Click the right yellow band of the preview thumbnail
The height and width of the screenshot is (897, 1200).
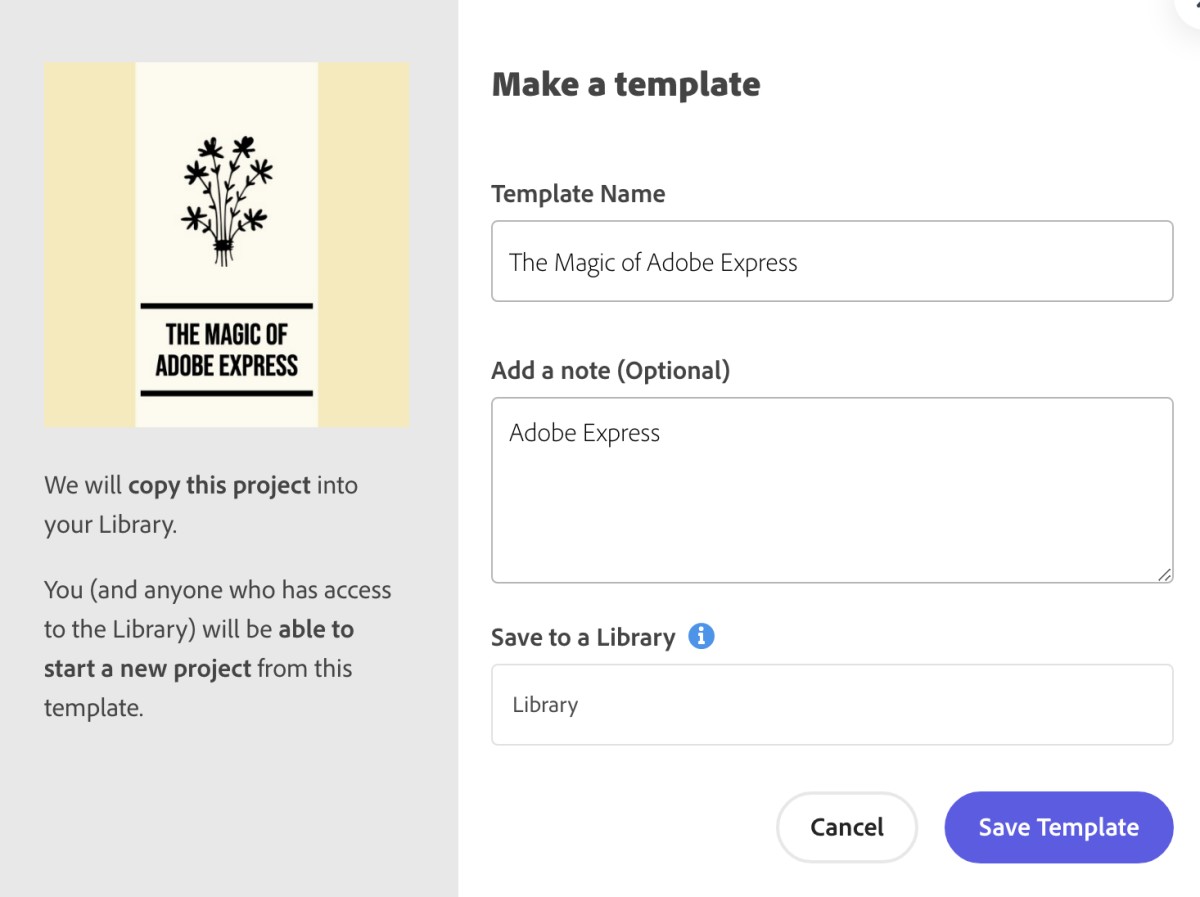pos(364,245)
